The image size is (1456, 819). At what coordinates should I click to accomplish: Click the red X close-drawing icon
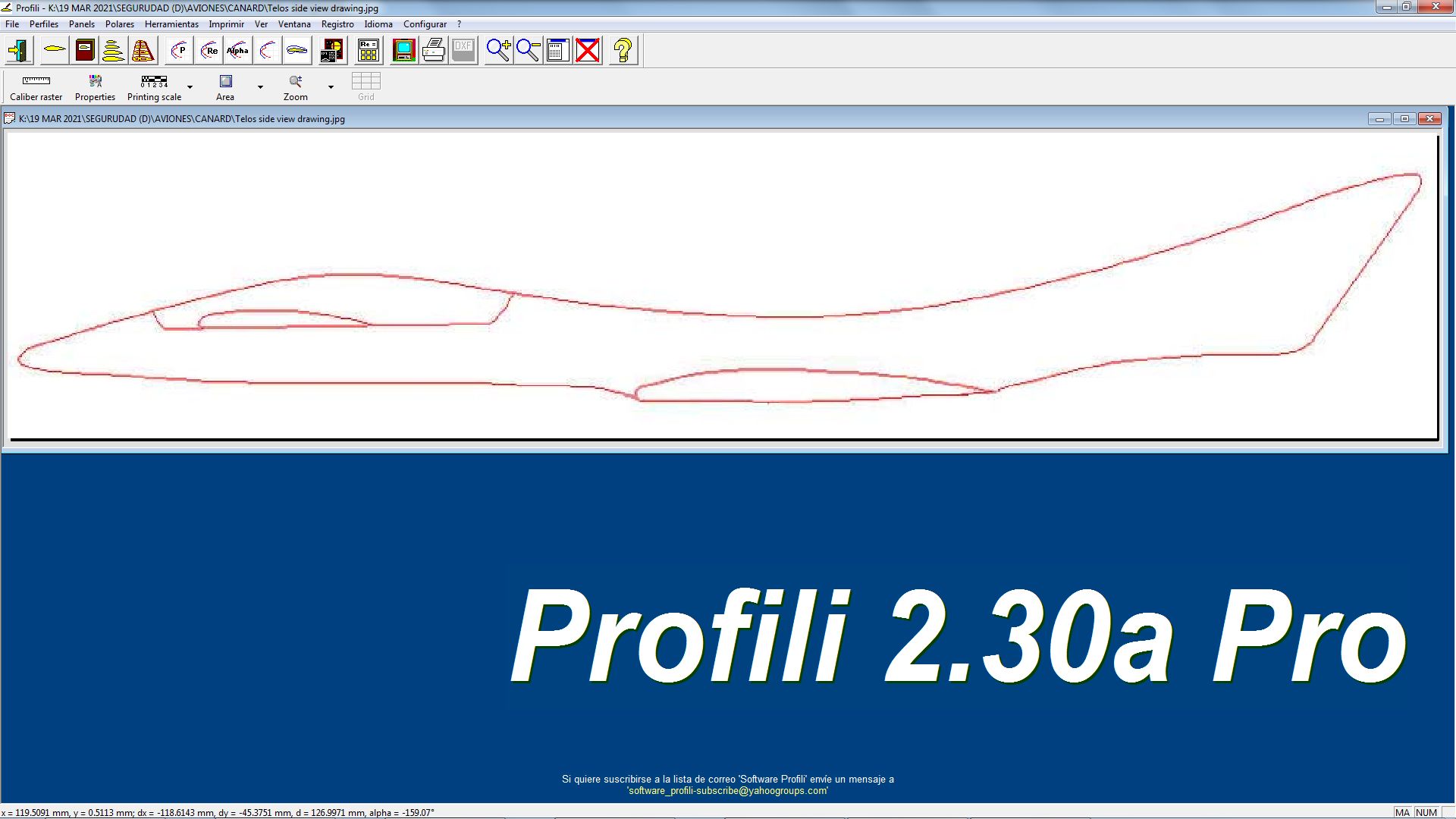[x=588, y=51]
